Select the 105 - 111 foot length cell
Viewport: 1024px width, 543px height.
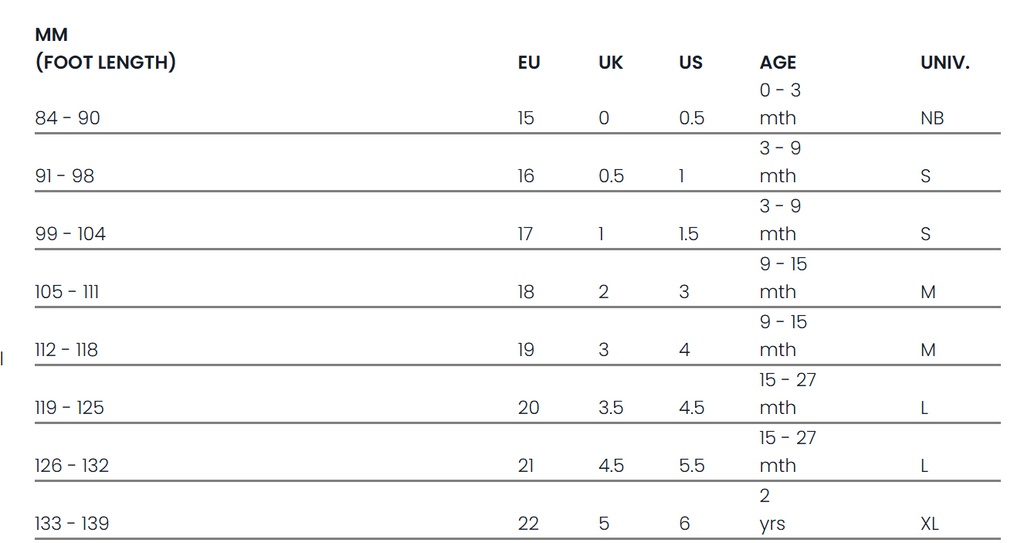click(67, 292)
